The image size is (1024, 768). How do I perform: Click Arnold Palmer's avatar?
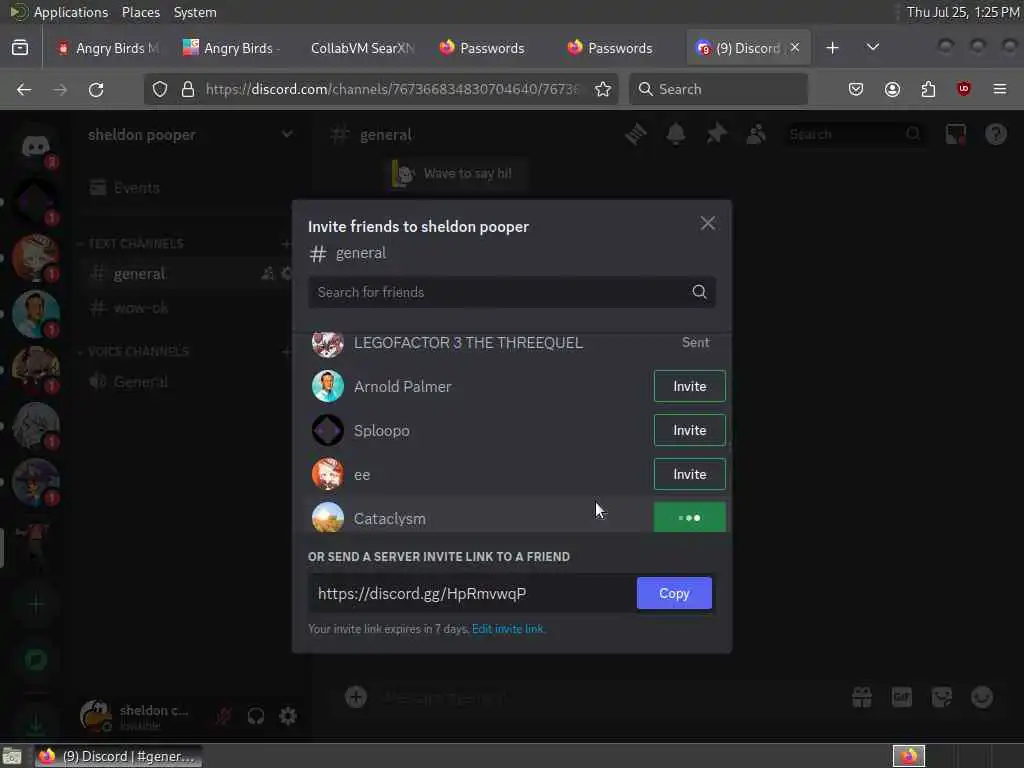click(x=327, y=386)
